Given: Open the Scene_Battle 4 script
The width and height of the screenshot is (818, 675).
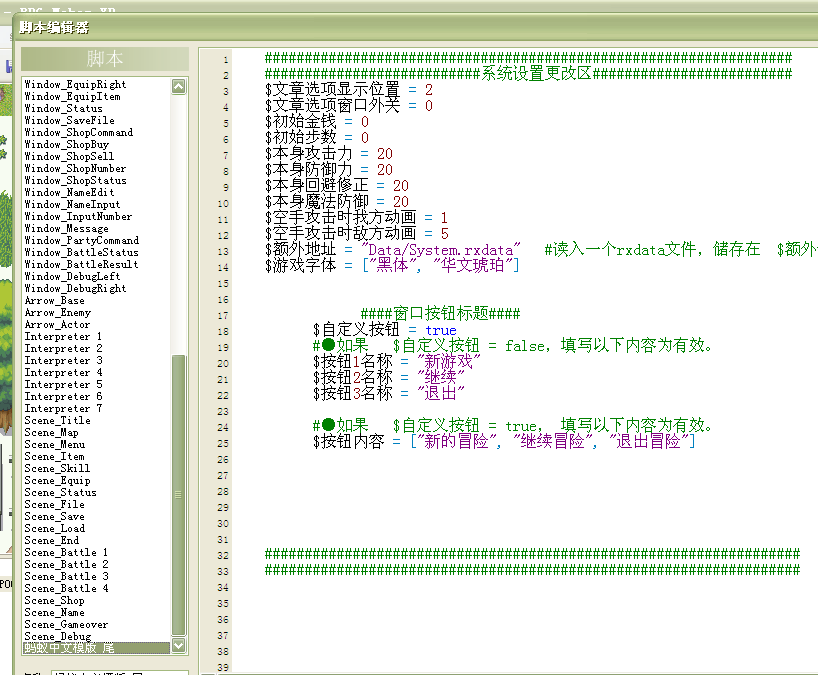Looking at the screenshot, I should point(66,588).
